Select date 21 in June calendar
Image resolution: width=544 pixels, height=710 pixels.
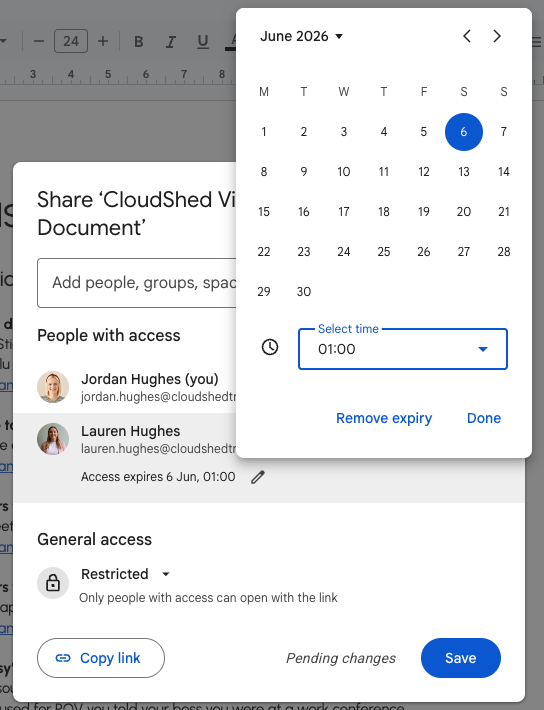pos(504,211)
